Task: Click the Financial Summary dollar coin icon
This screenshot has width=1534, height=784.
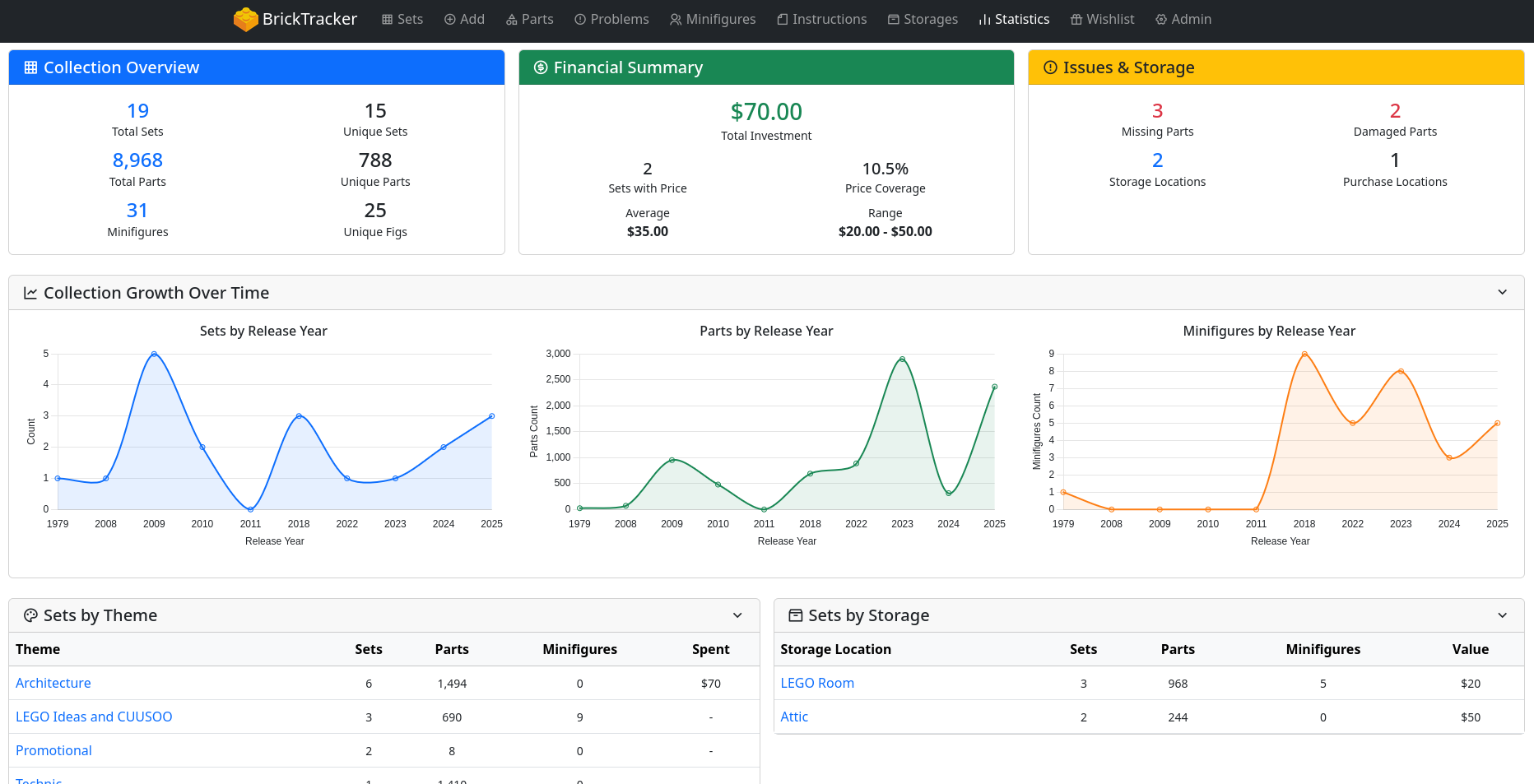Action: [541, 67]
